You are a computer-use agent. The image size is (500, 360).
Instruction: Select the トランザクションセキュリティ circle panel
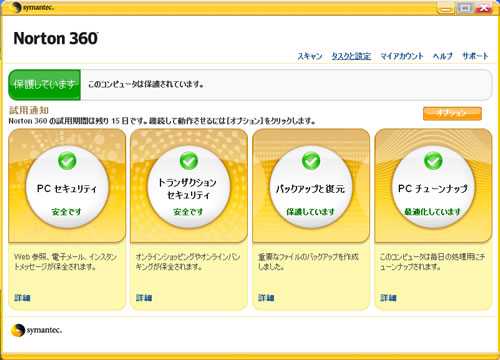coord(189,187)
